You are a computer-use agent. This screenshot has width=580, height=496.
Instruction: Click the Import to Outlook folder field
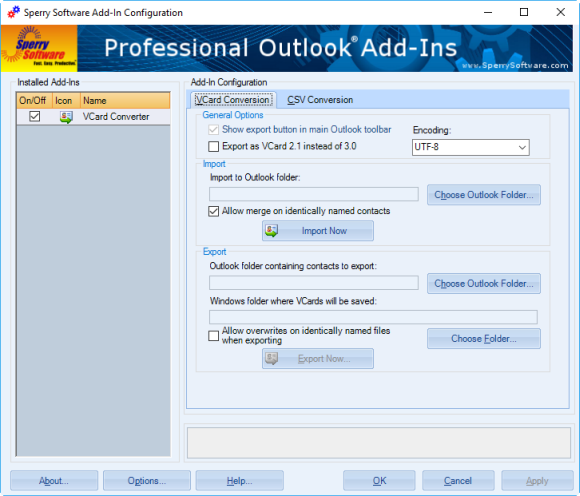314,194
